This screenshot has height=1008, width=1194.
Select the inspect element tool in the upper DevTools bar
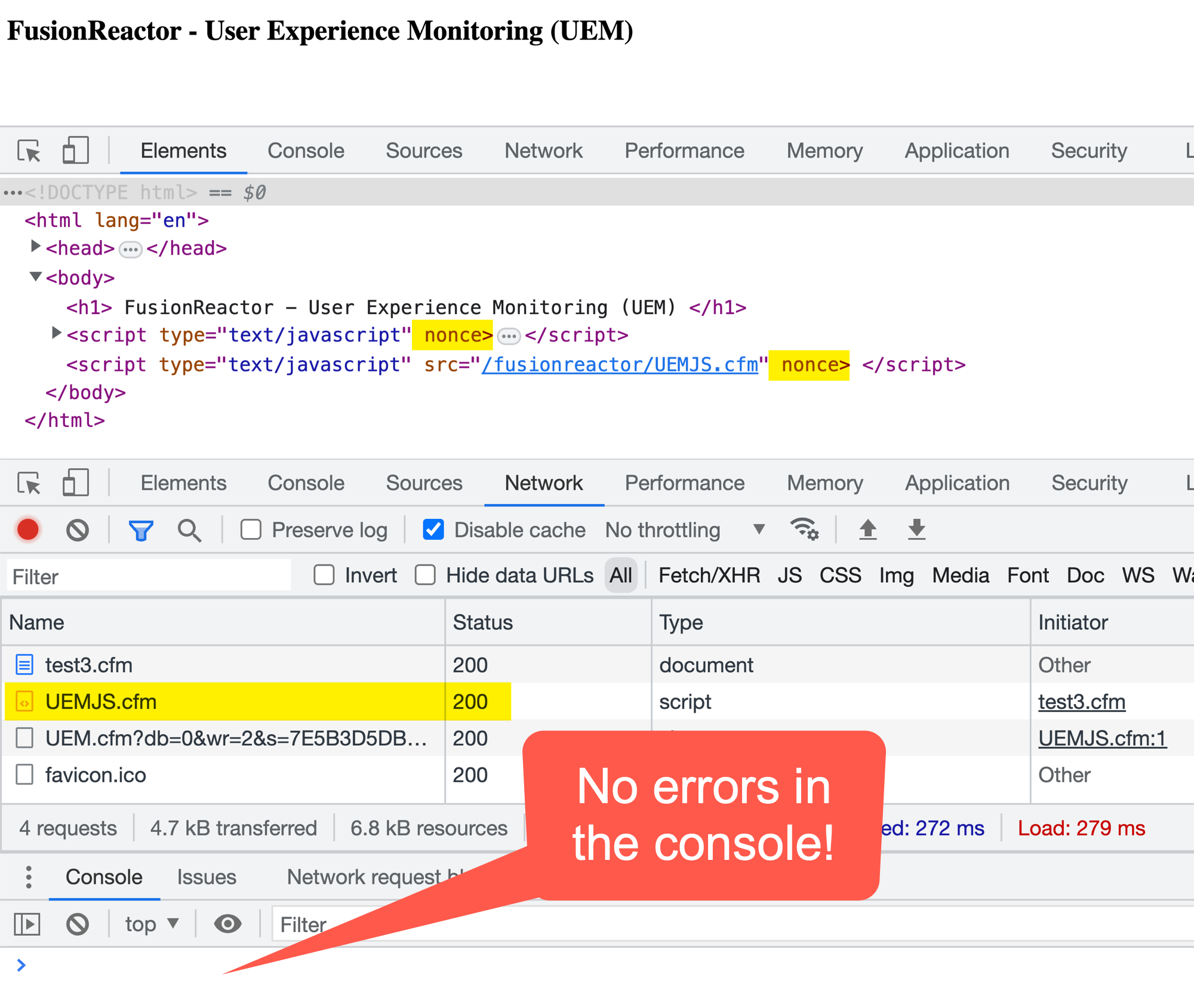(x=29, y=150)
